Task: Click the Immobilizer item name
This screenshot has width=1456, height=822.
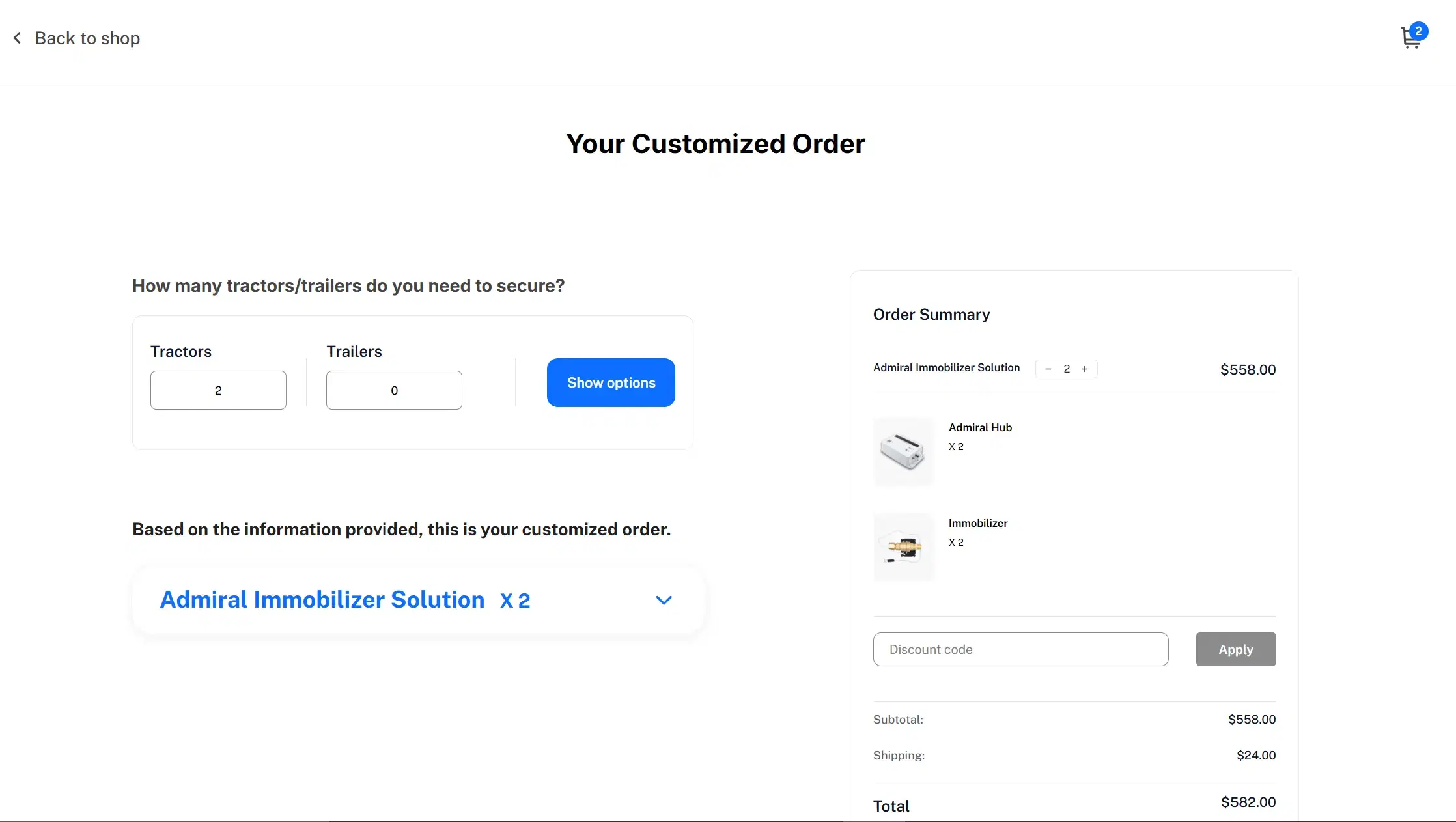Action: pos(978,524)
